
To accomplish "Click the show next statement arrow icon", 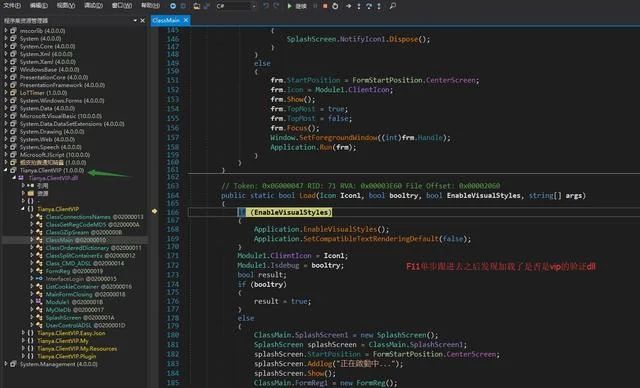I will click(348, 6).
